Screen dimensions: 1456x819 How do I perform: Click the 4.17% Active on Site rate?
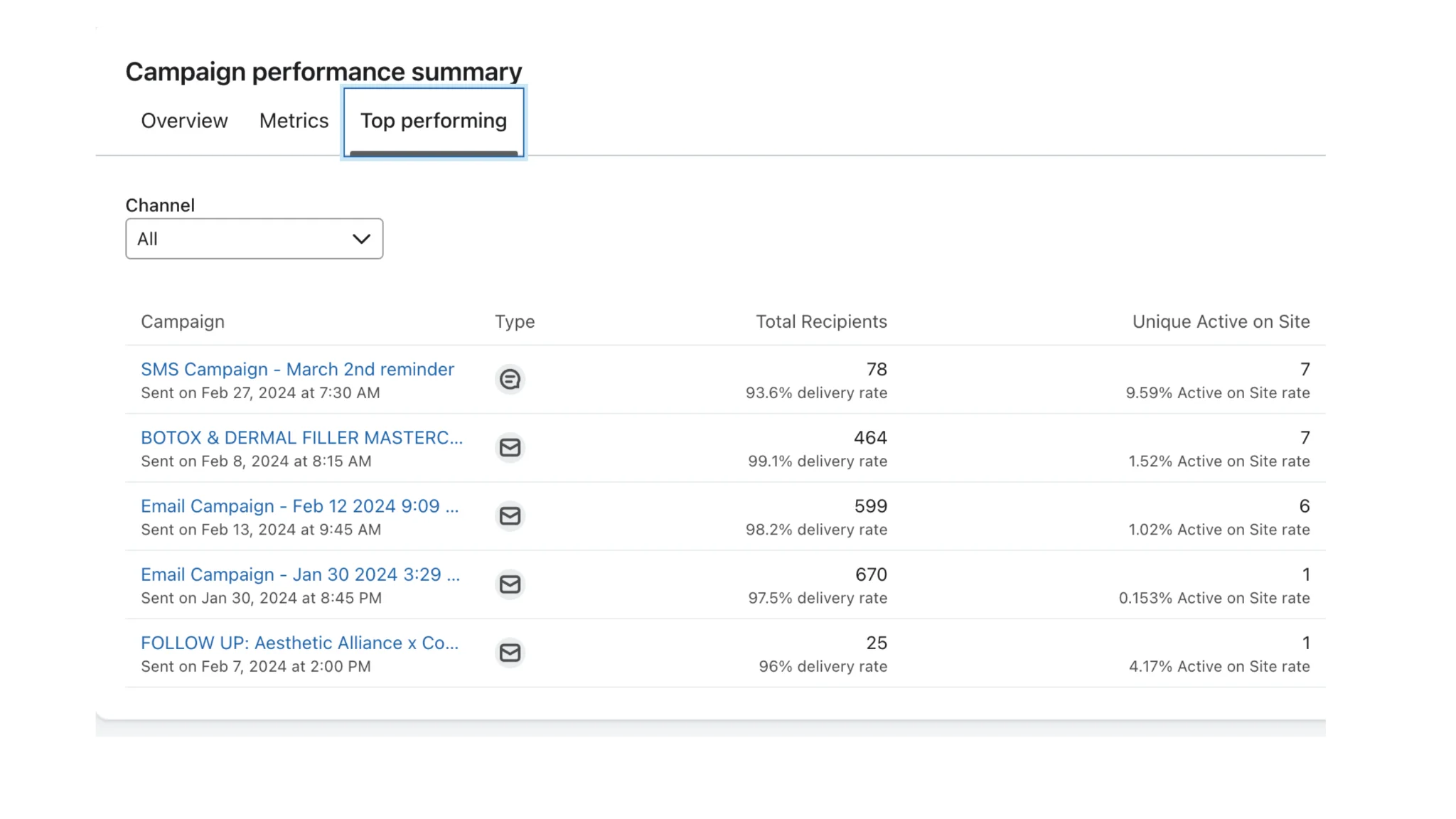(1219, 666)
